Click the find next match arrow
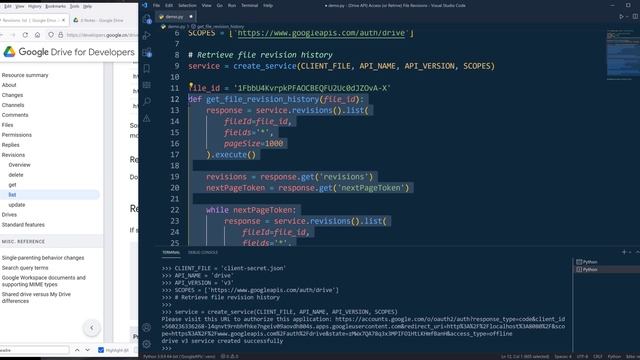Viewport: 640px width, 360px height. pos(87,350)
